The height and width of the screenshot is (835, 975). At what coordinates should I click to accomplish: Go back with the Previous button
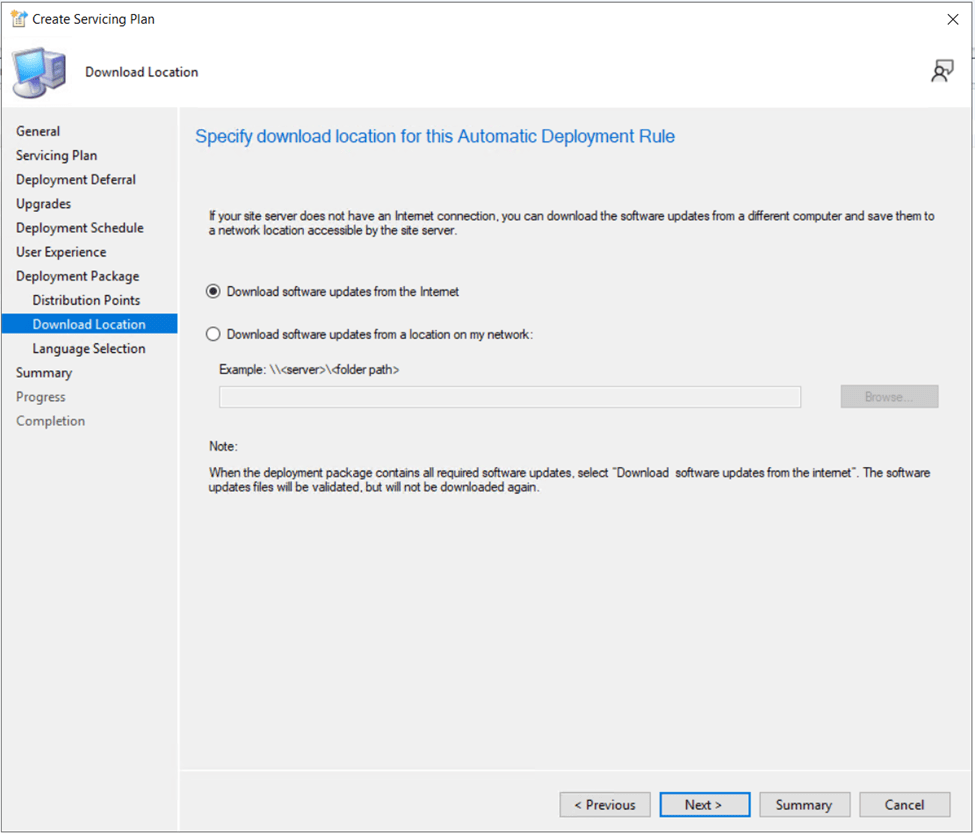[x=605, y=805]
